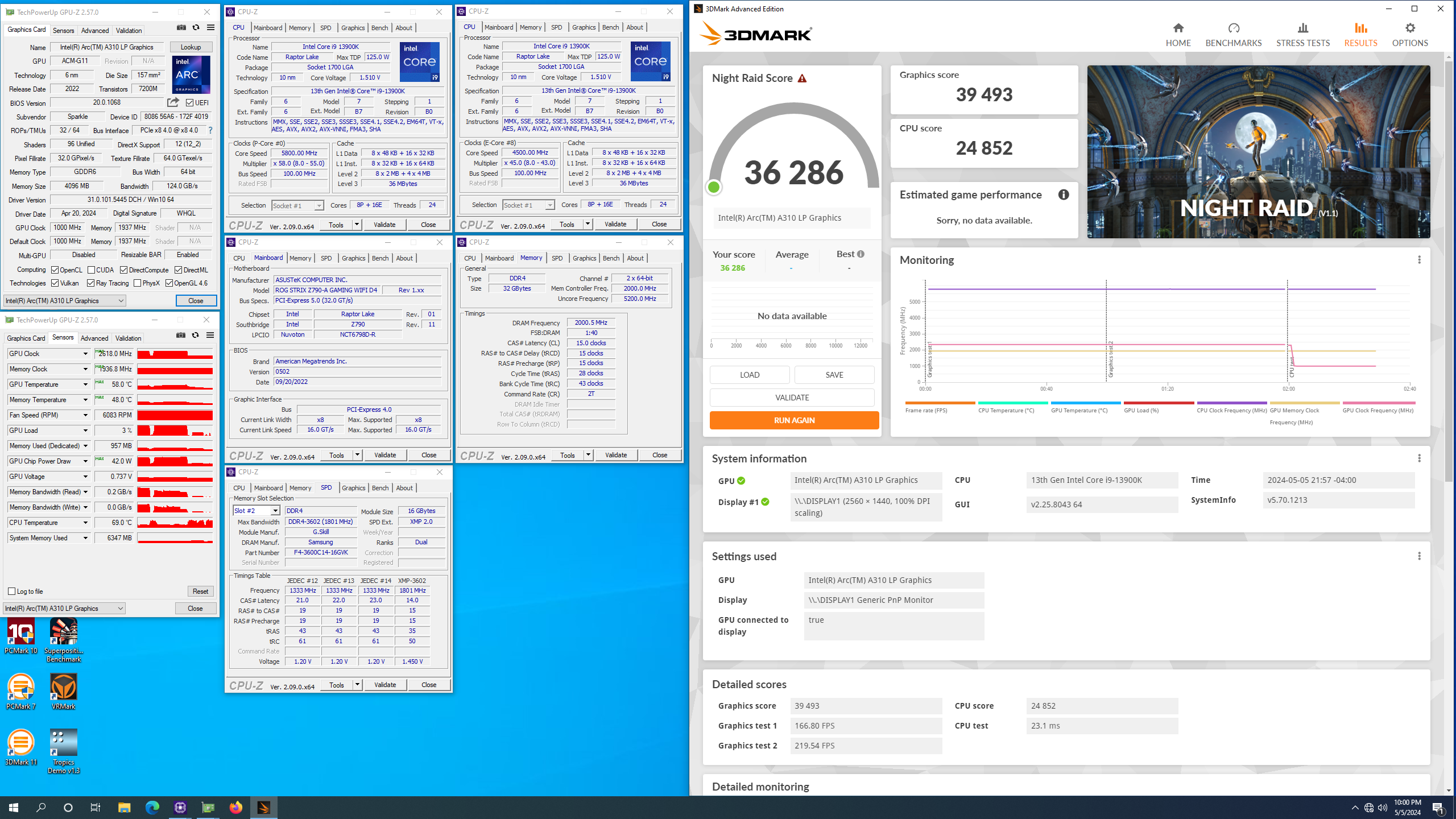The image size is (1456, 819).
Task: Toggle the UEFI checkbox in GPU-Z
Action: 190,103
